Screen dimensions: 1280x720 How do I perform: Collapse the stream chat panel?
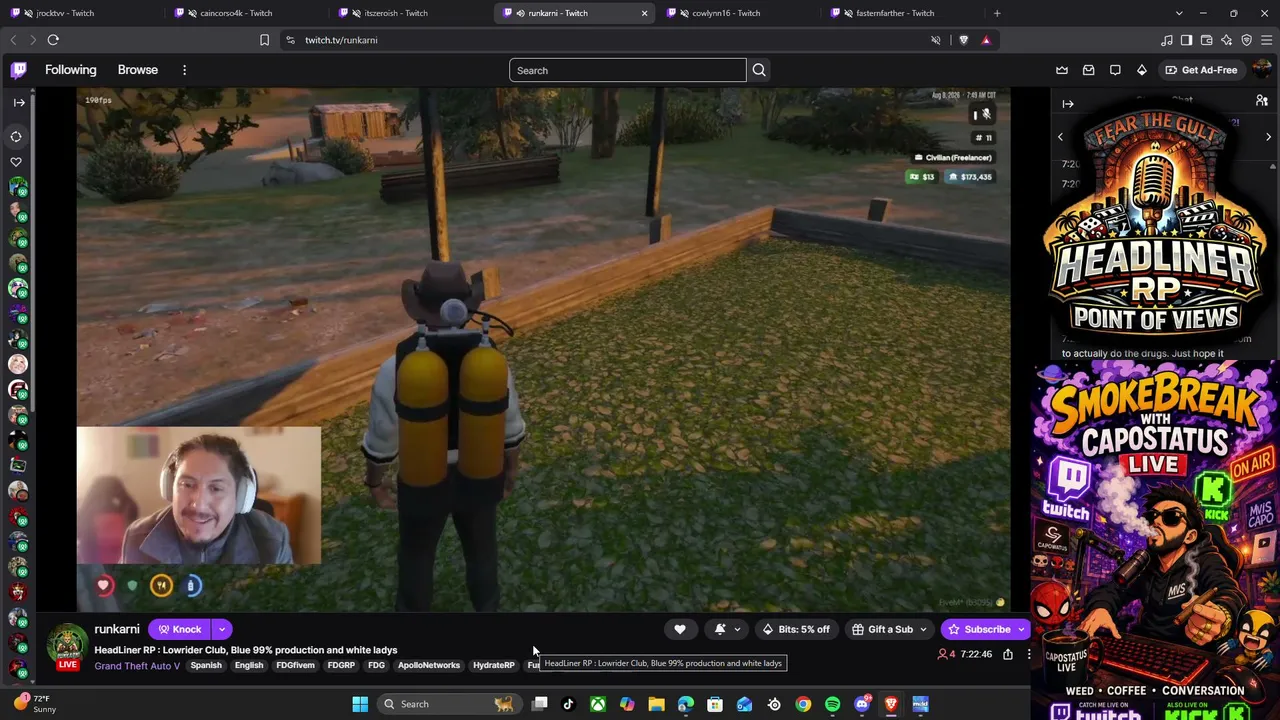point(1068,104)
